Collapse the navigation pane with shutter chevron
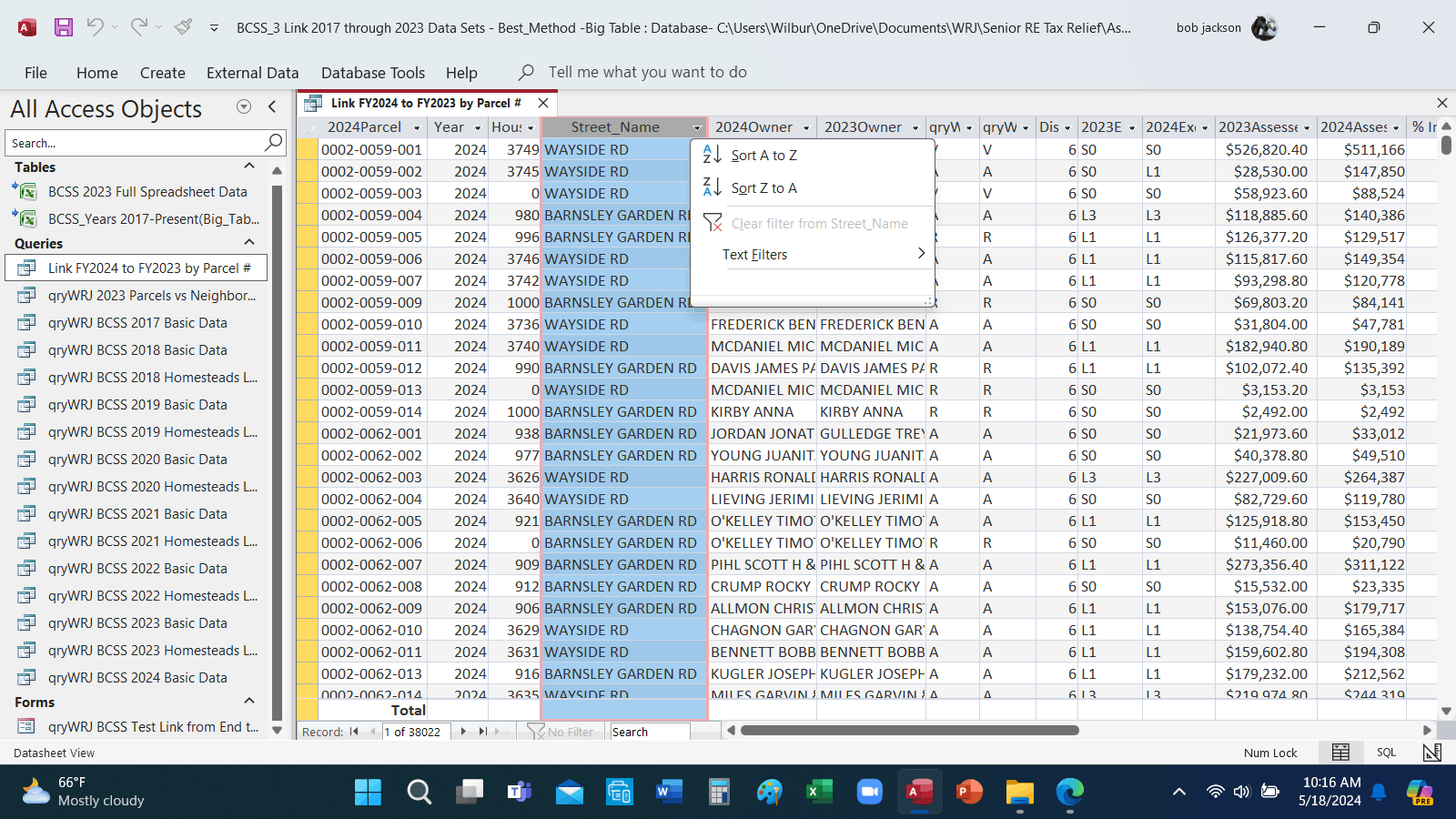The width and height of the screenshot is (1456, 819). [272, 107]
